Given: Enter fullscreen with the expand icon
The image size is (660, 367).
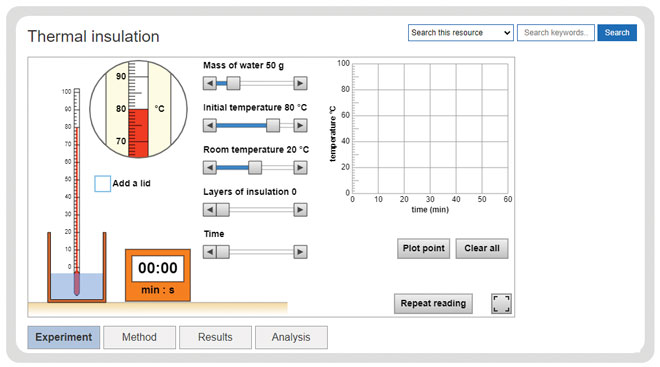Looking at the screenshot, I should tap(501, 303).
